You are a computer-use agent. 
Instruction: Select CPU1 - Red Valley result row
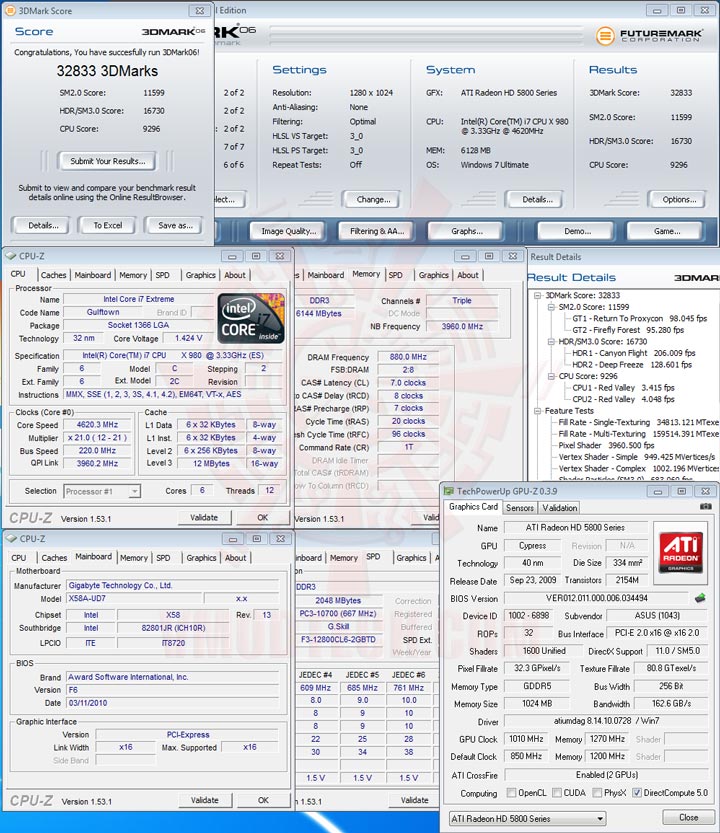coord(623,388)
